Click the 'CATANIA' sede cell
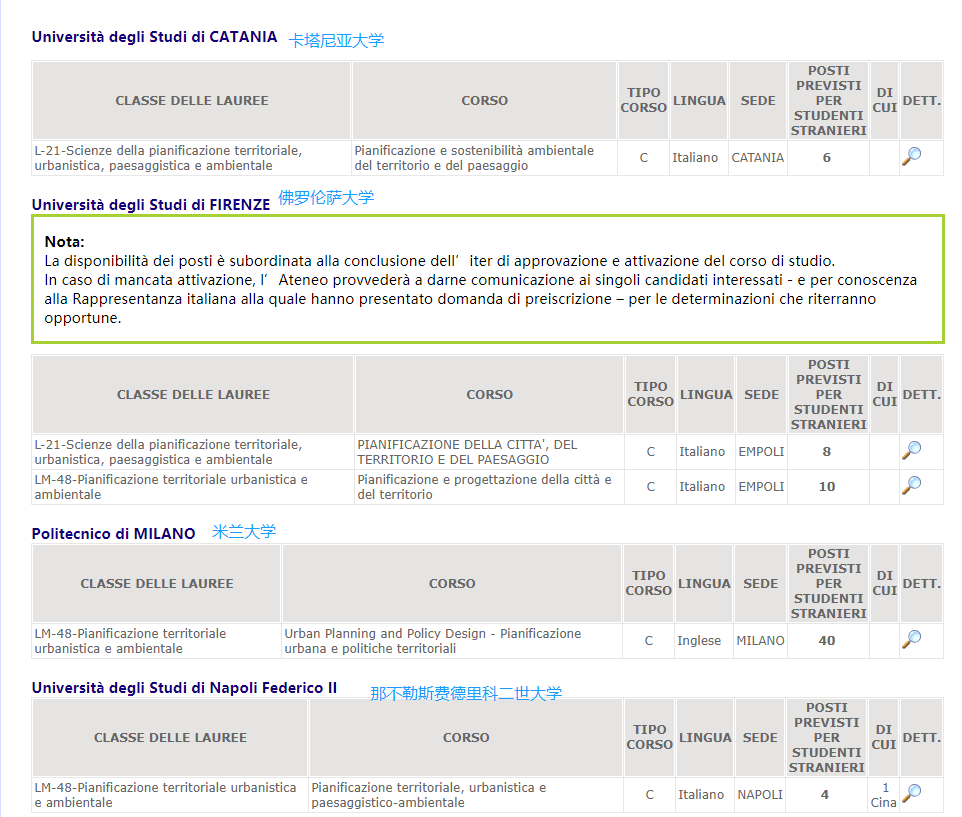The image size is (962, 817). point(758,158)
